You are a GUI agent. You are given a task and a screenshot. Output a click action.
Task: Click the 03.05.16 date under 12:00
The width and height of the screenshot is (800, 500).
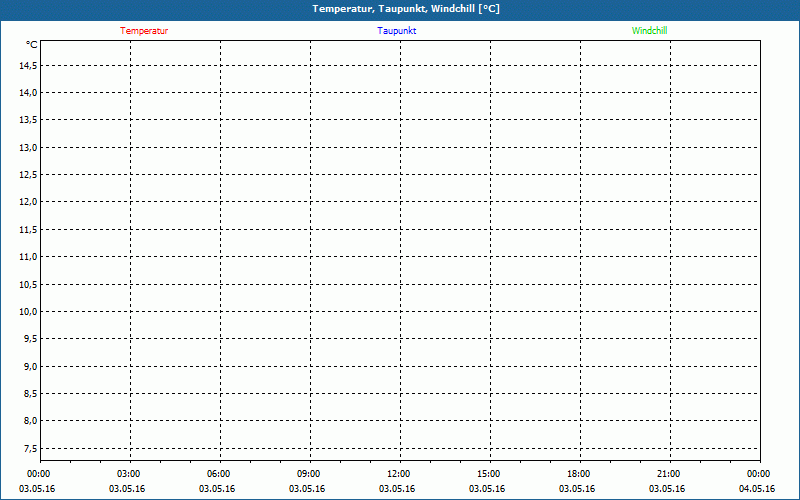(x=396, y=489)
